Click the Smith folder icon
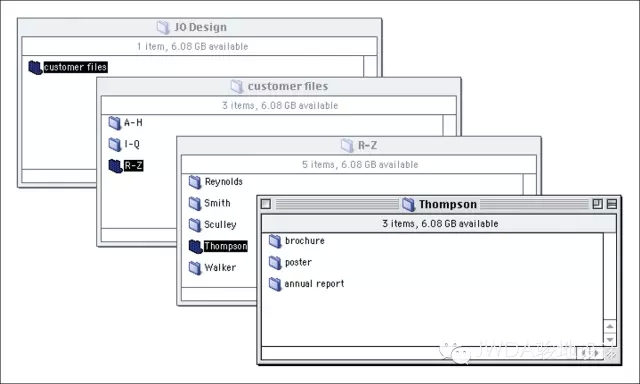Image resolution: width=640 pixels, height=384 pixels. pyautogui.click(x=195, y=203)
